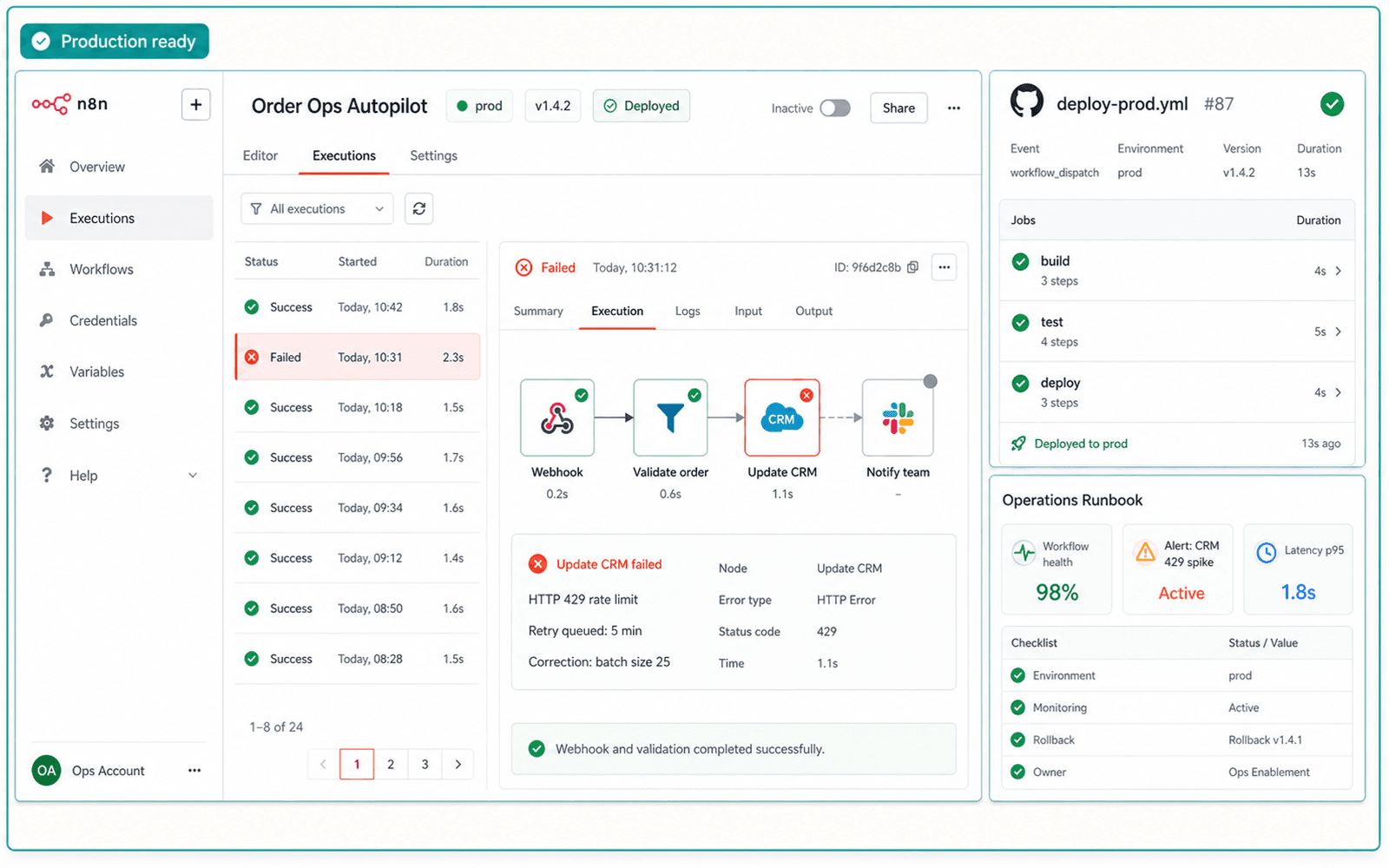
Task: Expand the build job details
Action: tap(1338, 271)
